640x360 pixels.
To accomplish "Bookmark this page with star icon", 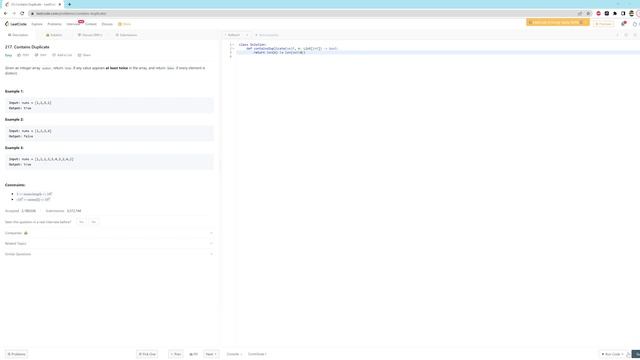I will pos(588,13).
